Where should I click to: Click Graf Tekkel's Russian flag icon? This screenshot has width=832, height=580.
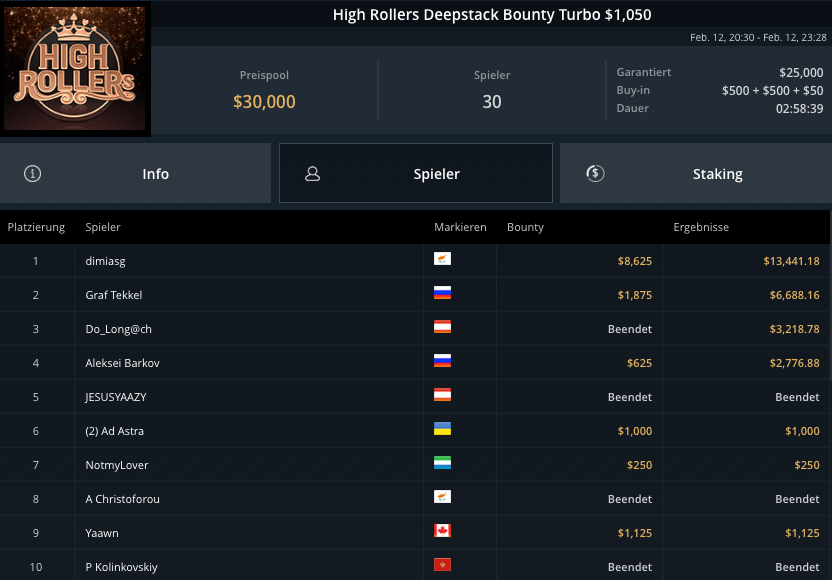pyautogui.click(x=442, y=294)
